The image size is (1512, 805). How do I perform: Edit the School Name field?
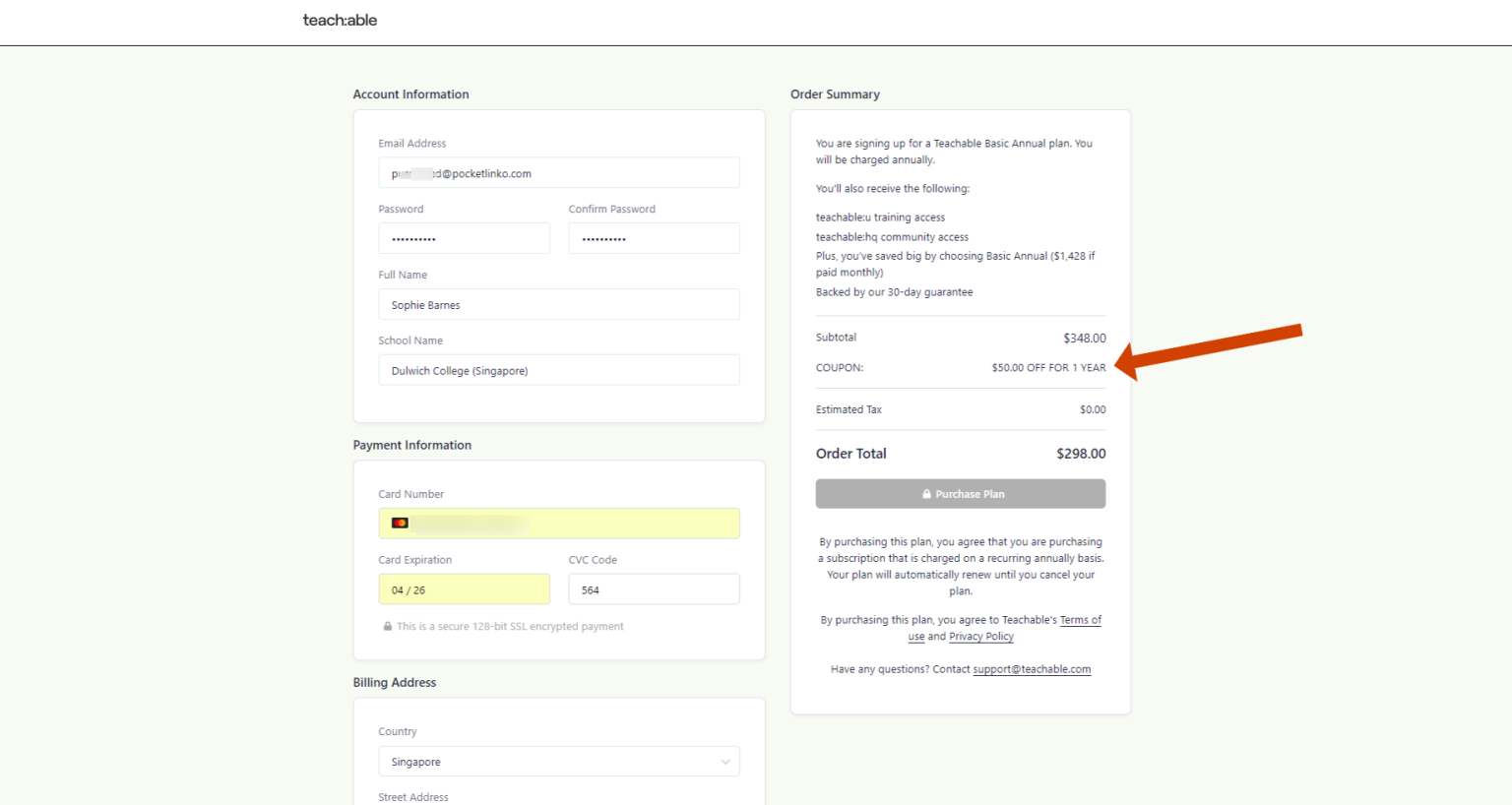click(x=559, y=370)
